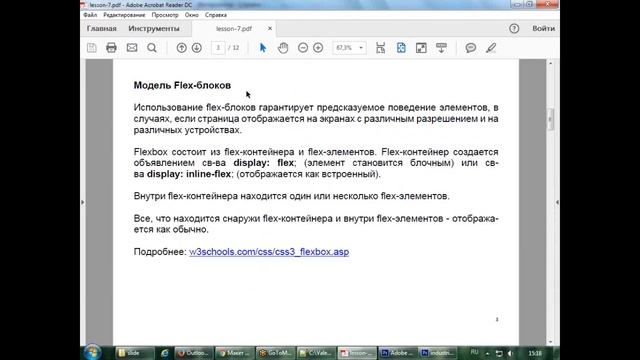Click the taskbar clock 15:18
Screen dimensions: 640x360
[x=535, y=353]
